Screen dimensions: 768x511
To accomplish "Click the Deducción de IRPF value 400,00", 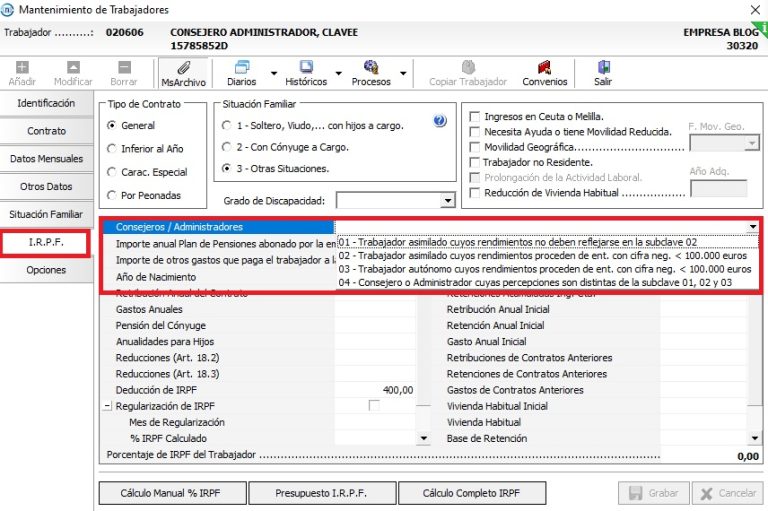I will click(398, 390).
